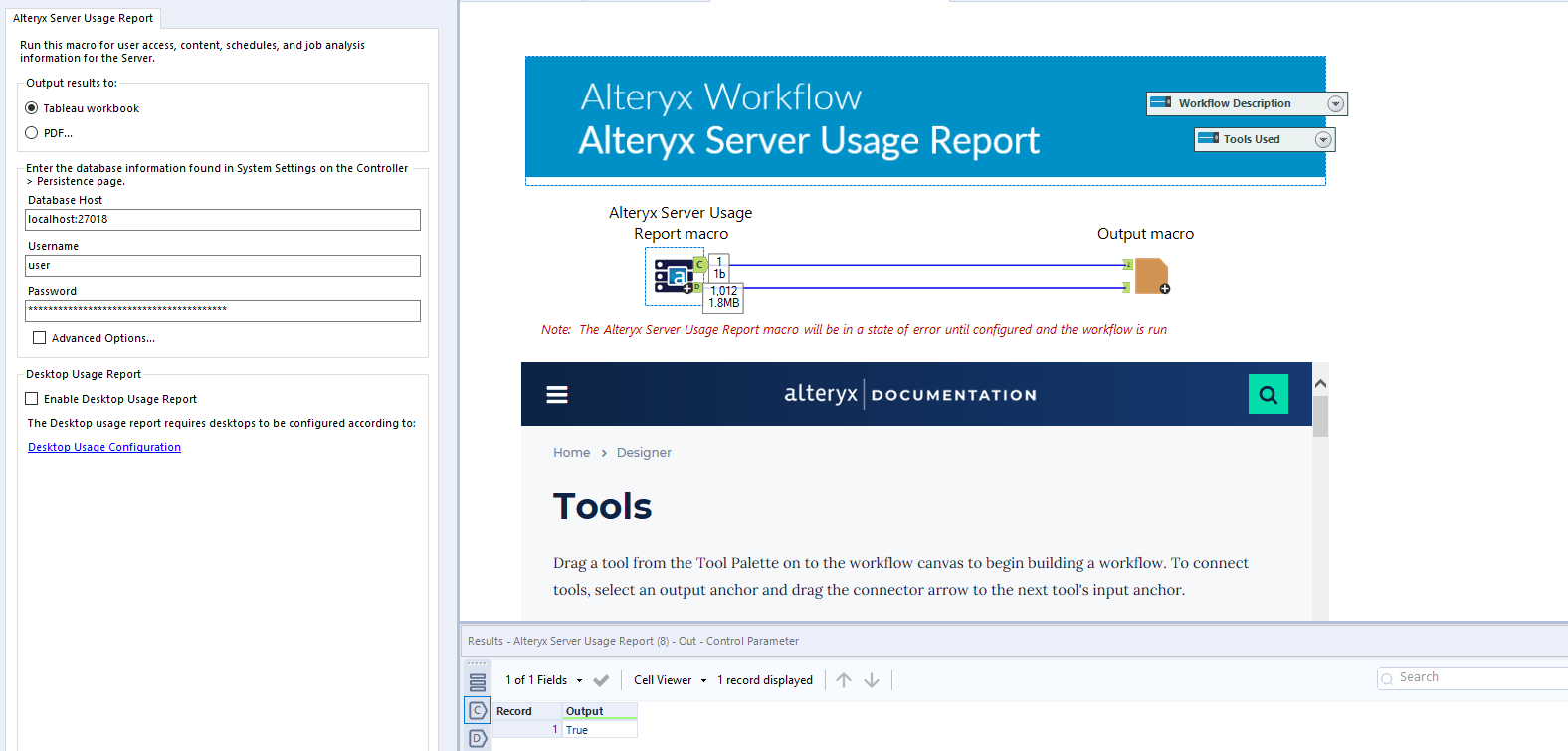Click the 1 record displayed label
Viewport: 1568px width, 751px height.
(765, 680)
